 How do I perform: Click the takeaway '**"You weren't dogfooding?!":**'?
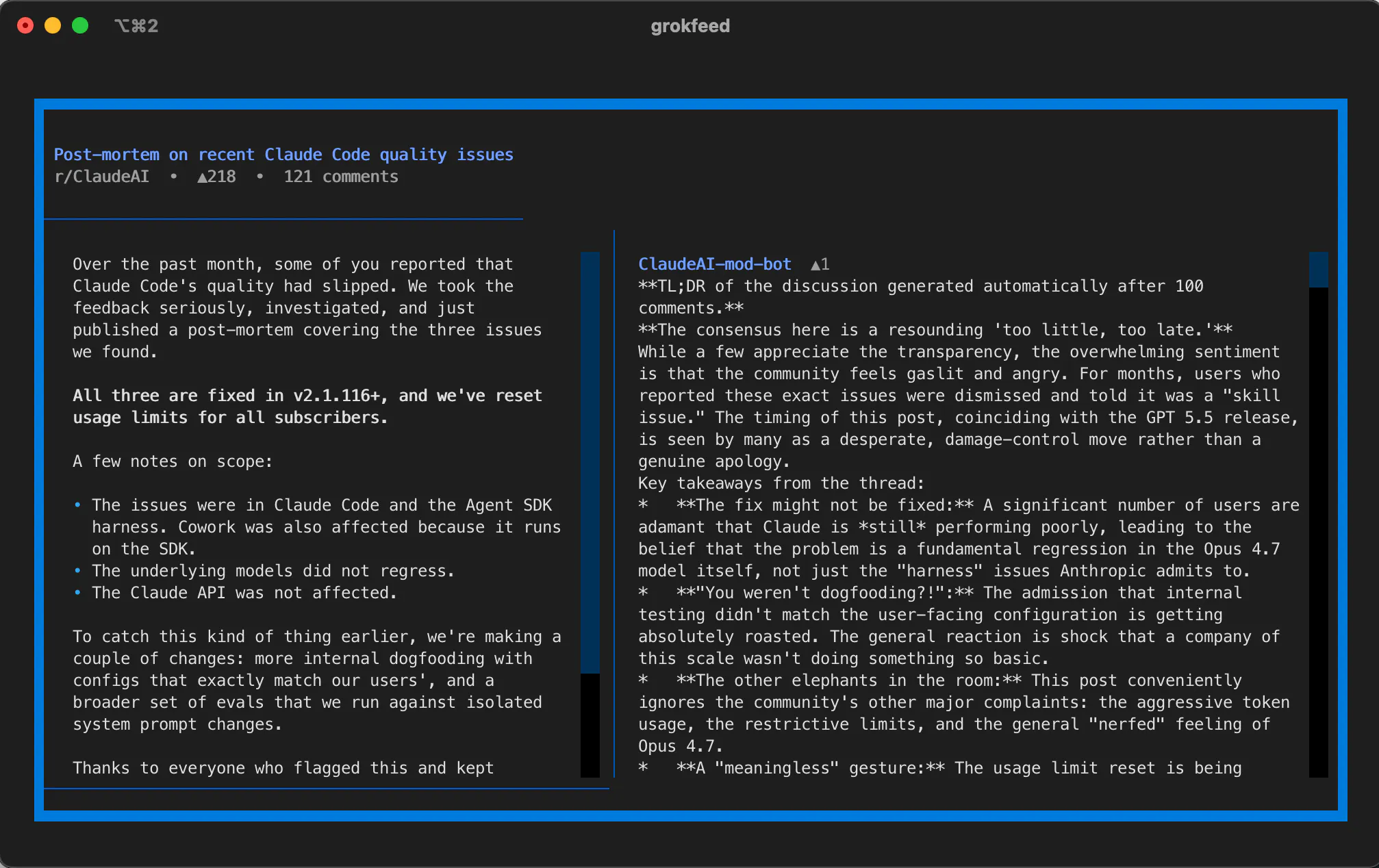pyautogui.click(x=825, y=593)
